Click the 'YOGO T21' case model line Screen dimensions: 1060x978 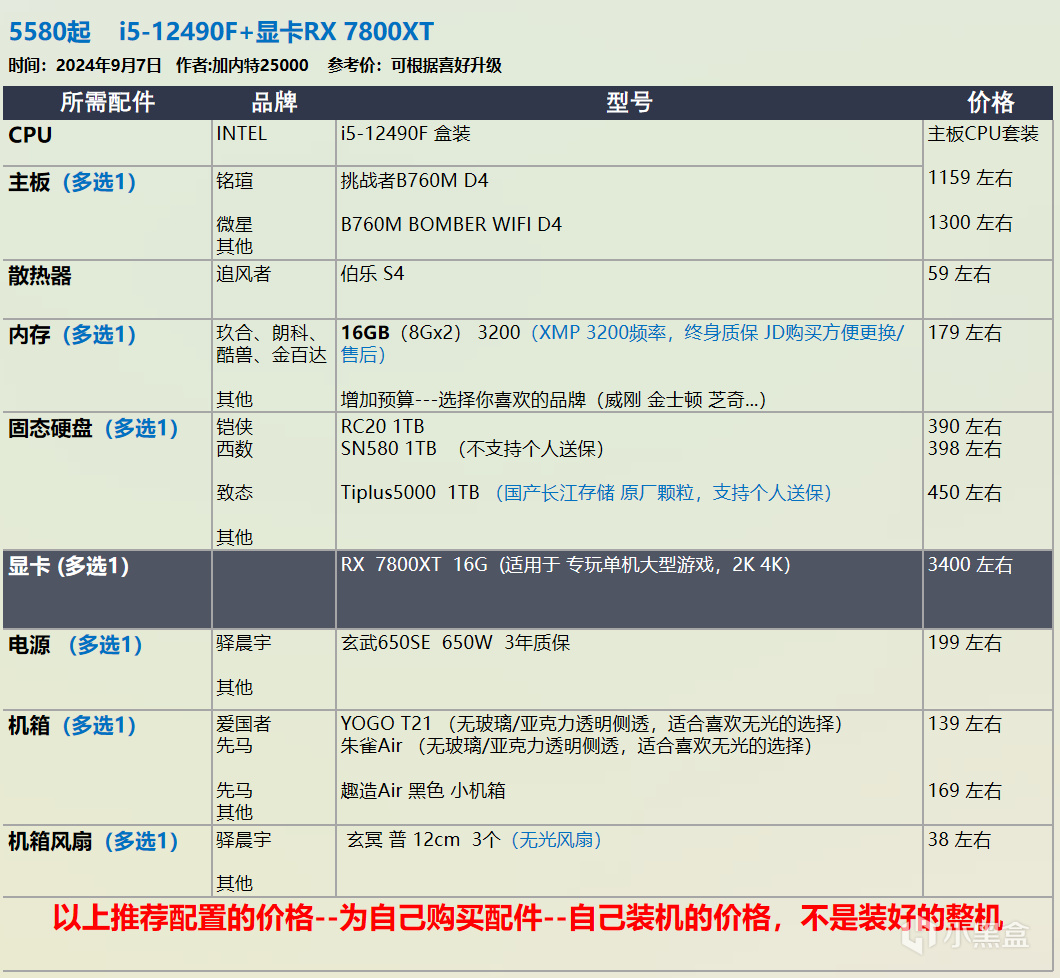pyautogui.click(x=592, y=724)
